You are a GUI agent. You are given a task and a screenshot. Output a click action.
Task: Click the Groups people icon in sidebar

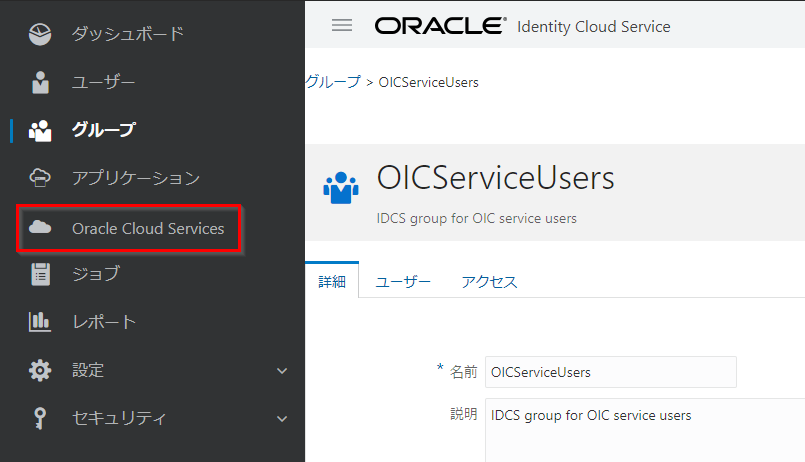(40, 130)
